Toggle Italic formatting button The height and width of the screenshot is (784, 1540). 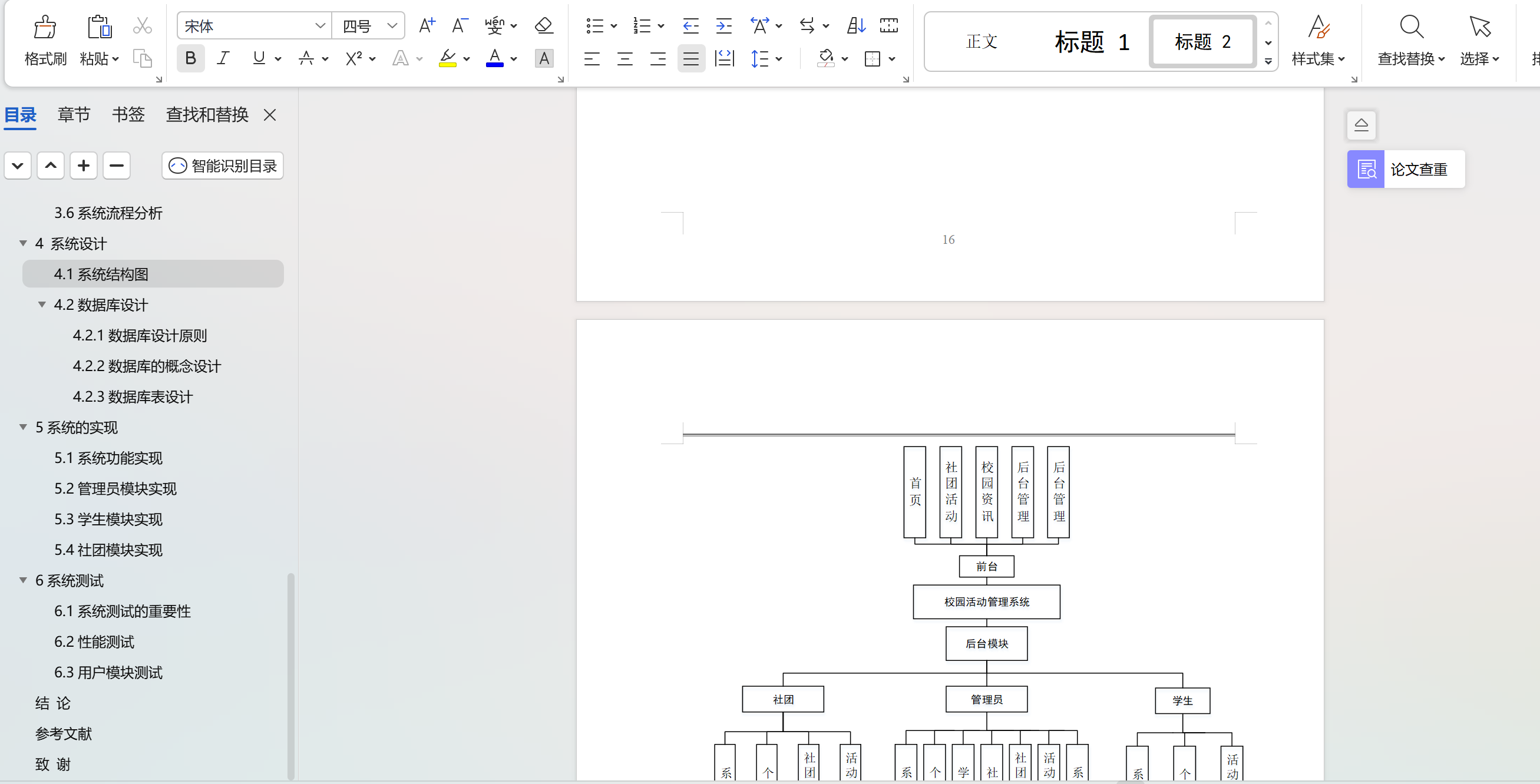[223, 58]
